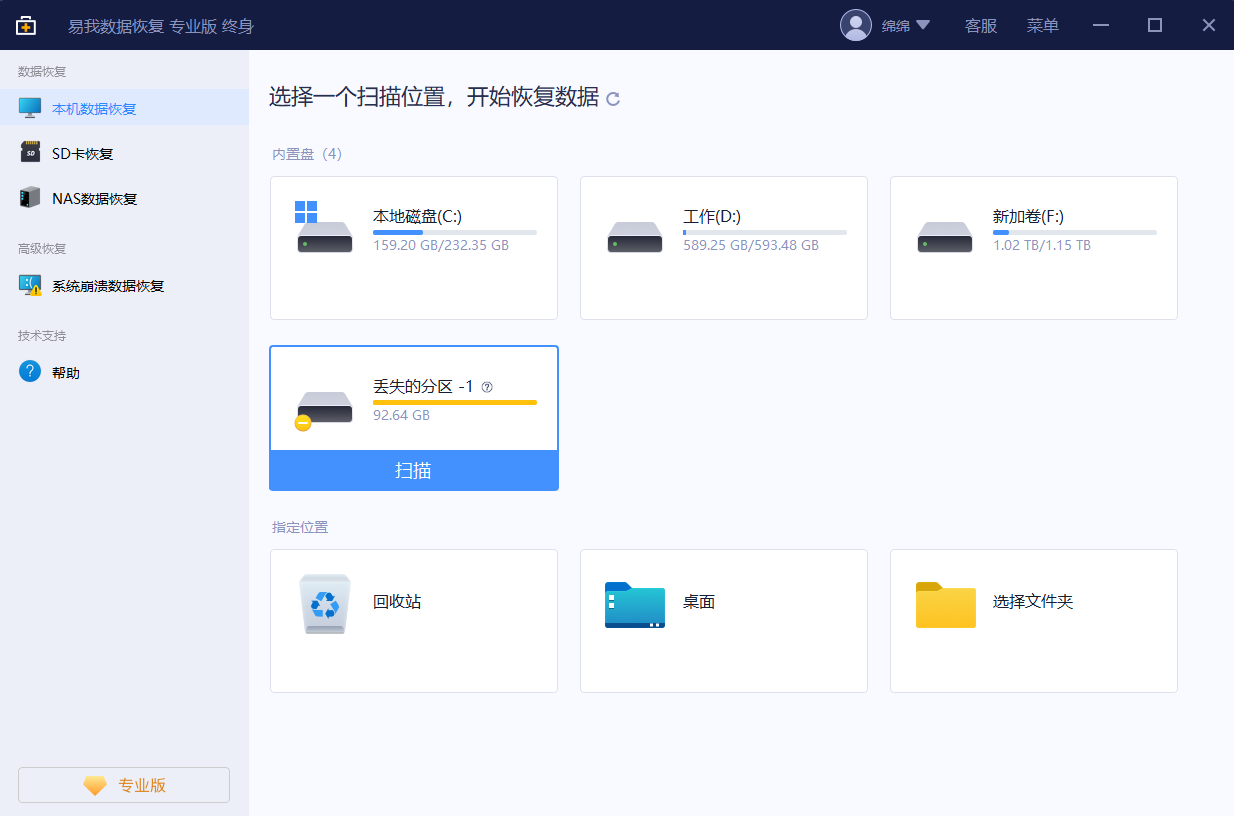This screenshot has height=816, width=1234.
Task: Open the 绵绵 account dropdown arrow
Action: [922, 25]
